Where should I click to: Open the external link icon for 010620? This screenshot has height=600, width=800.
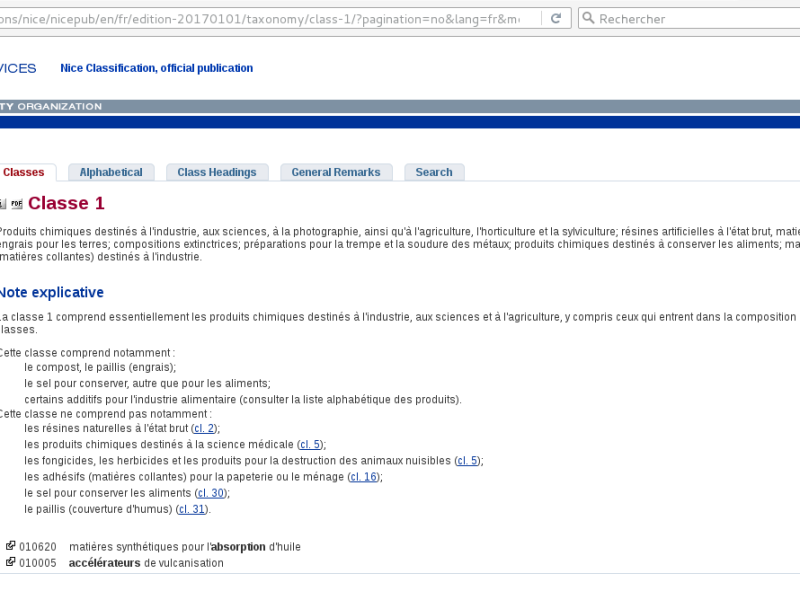point(10,546)
